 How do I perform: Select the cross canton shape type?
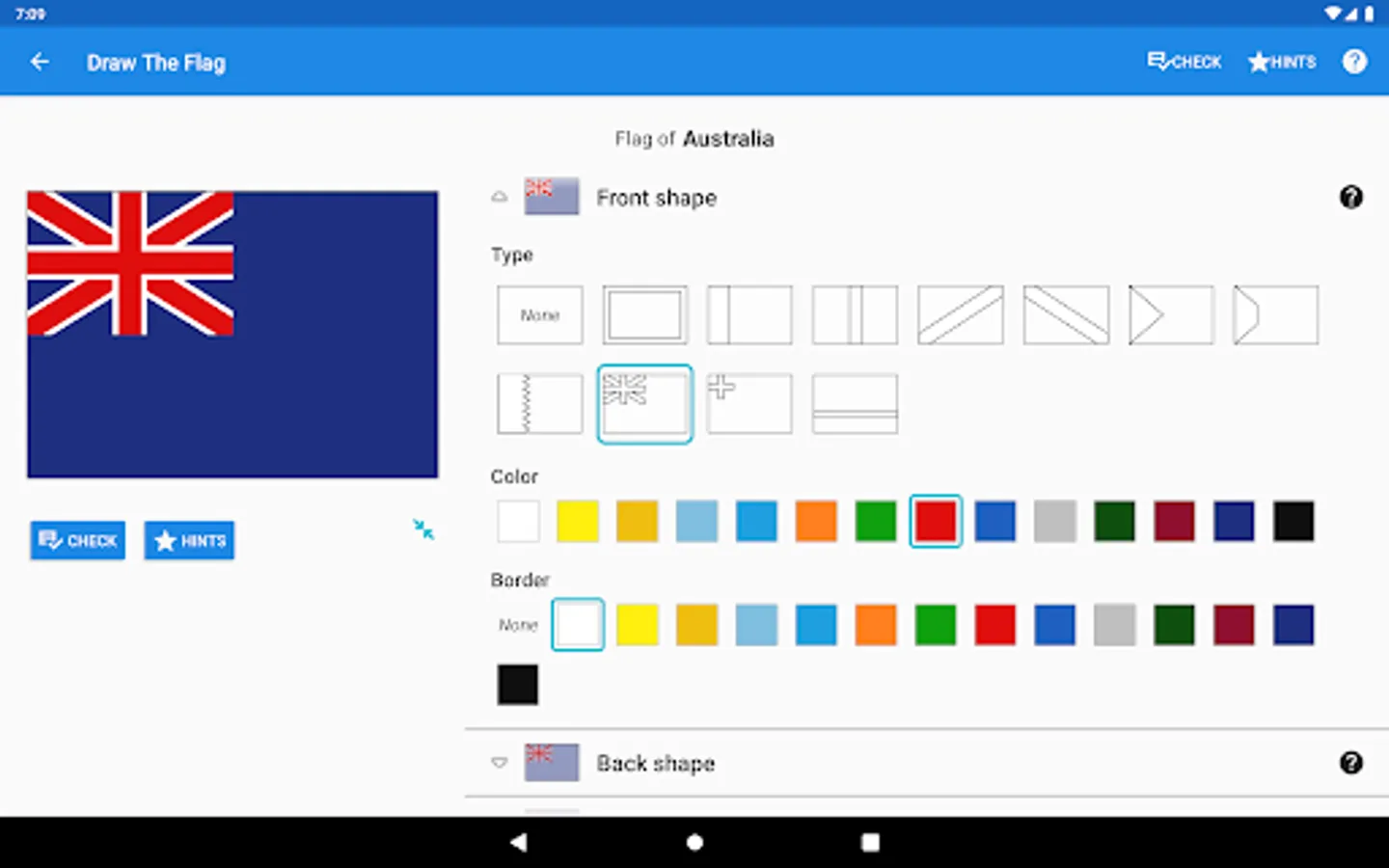click(x=749, y=404)
